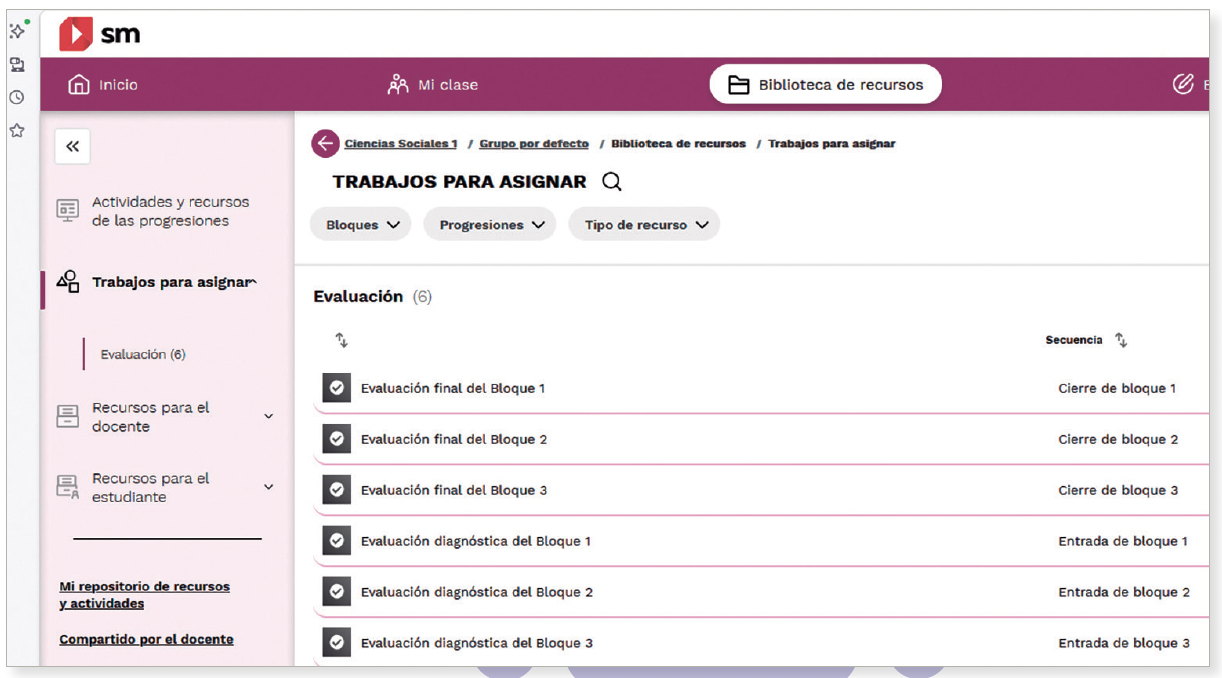Click the Trabajos para asignar breadcrumb text

click(831, 144)
